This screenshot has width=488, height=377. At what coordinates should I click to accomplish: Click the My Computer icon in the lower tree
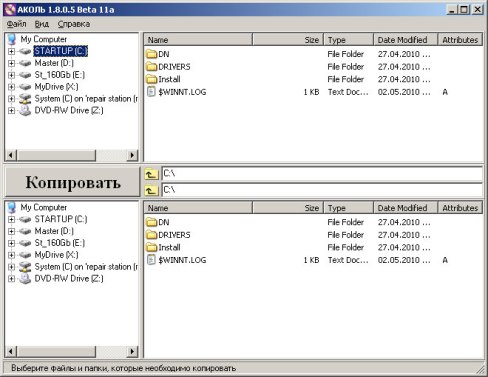point(12,207)
